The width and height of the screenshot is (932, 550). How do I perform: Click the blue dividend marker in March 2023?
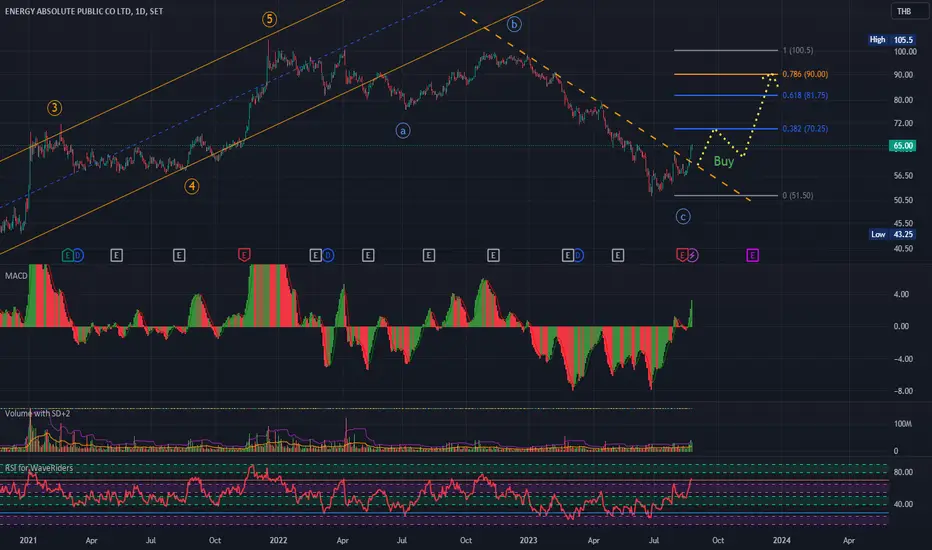coord(578,256)
